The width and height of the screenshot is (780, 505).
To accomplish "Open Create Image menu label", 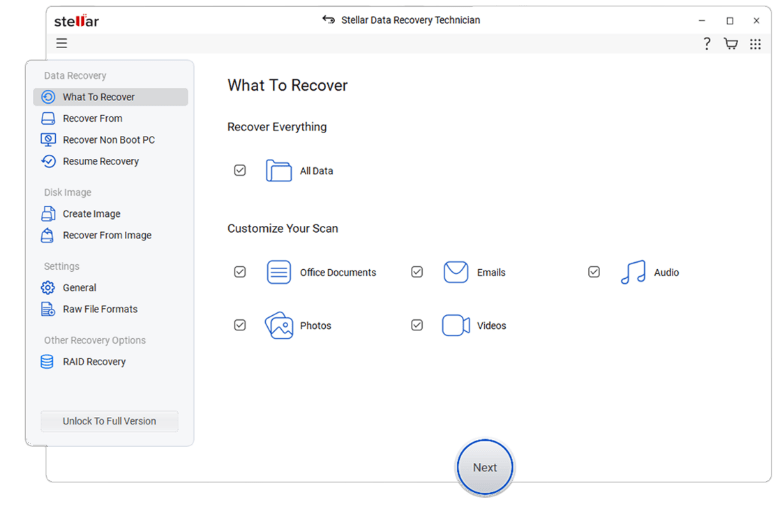I will click(x=92, y=213).
